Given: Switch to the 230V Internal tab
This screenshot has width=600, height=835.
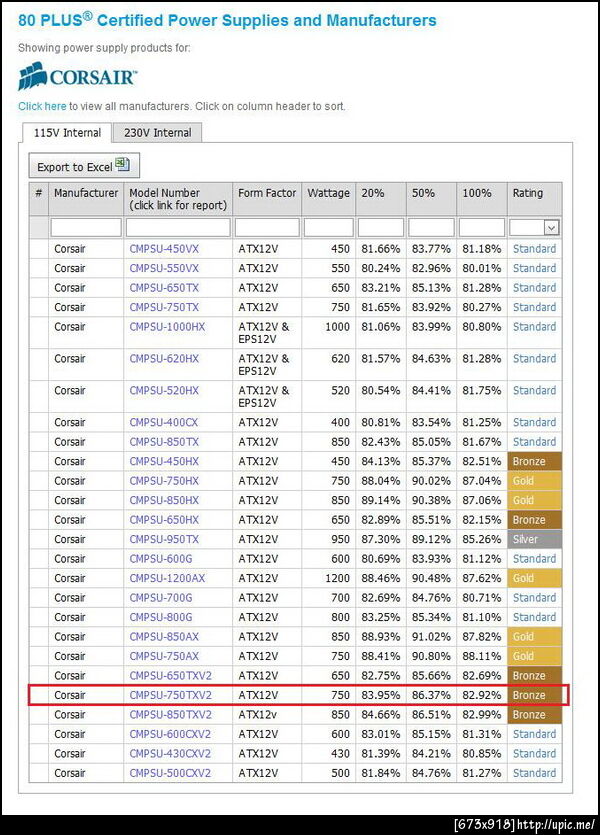Looking at the screenshot, I should point(158,133).
